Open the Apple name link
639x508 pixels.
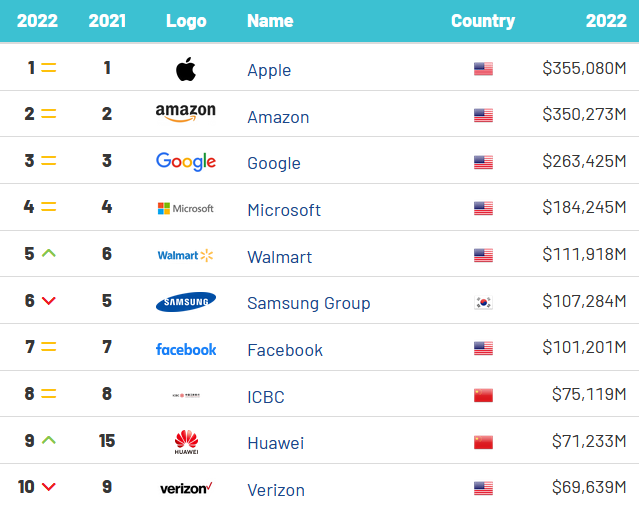(269, 70)
